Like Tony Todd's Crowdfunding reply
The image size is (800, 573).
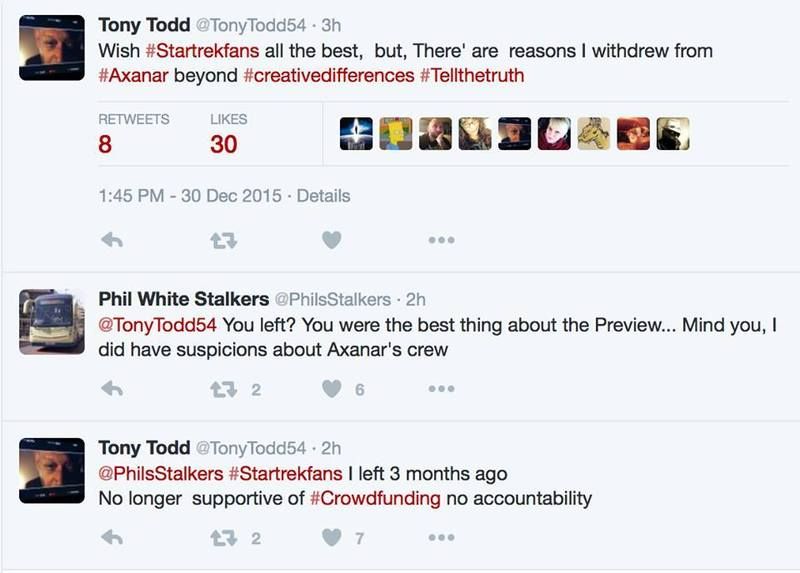(331, 538)
